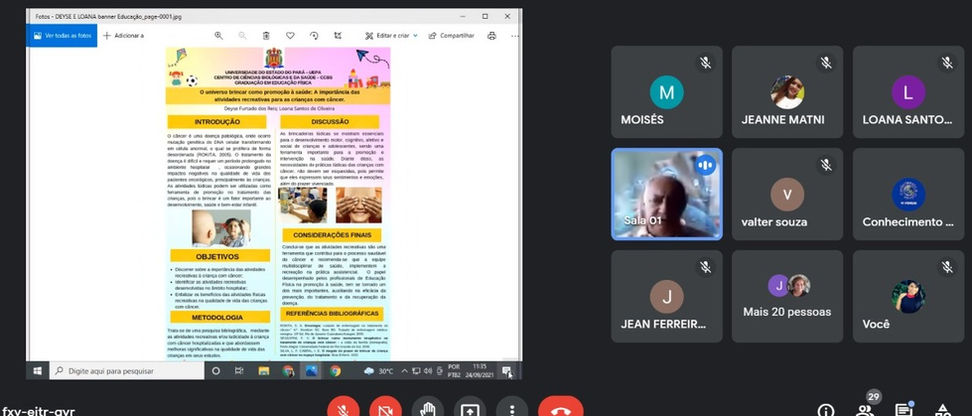
Task: Click the volume speaker icon in system tray
Action: coord(428,371)
